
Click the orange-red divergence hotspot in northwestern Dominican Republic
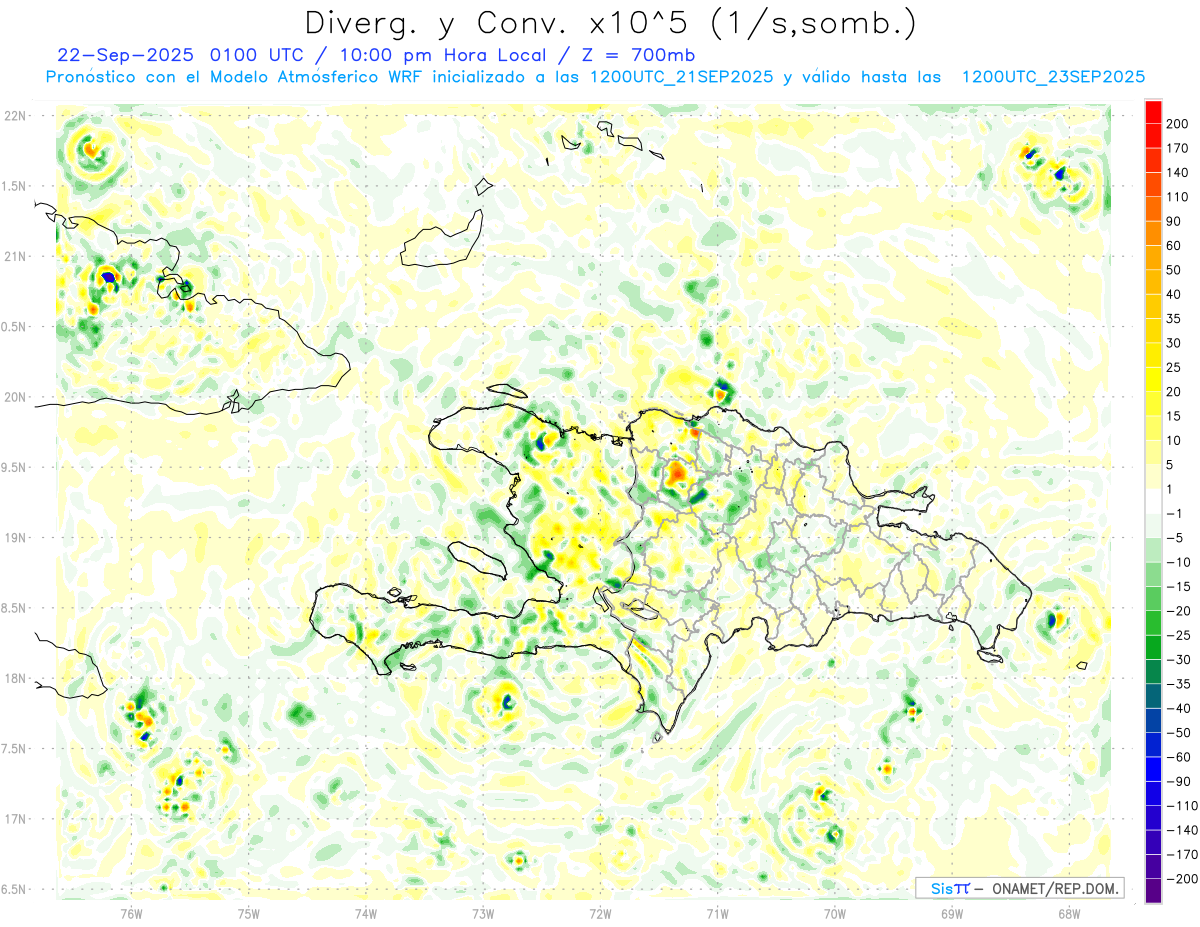(677, 471)
